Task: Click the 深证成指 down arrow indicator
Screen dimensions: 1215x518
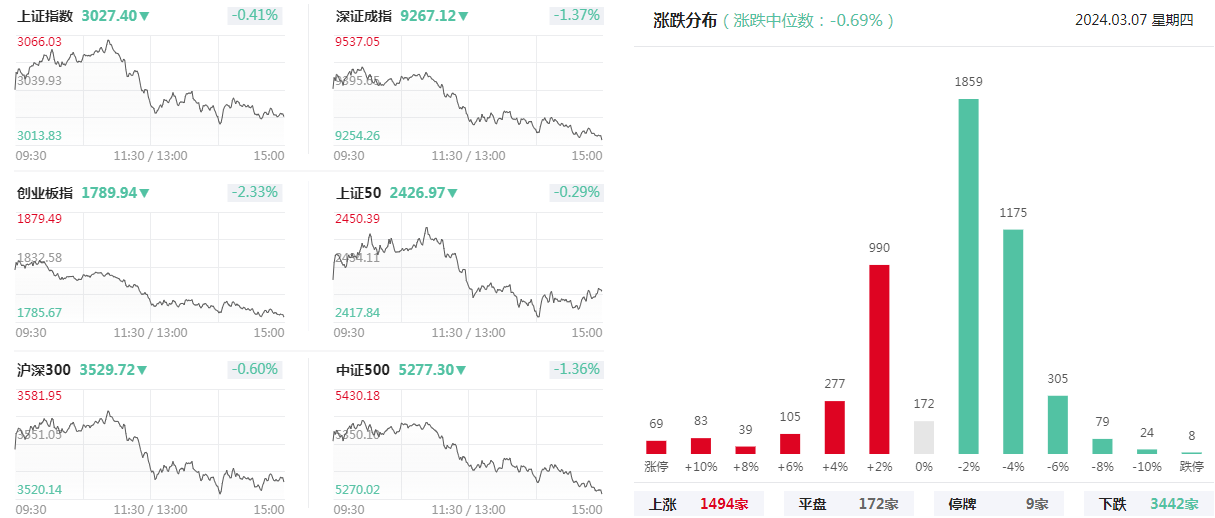Action: click(463, 17)
